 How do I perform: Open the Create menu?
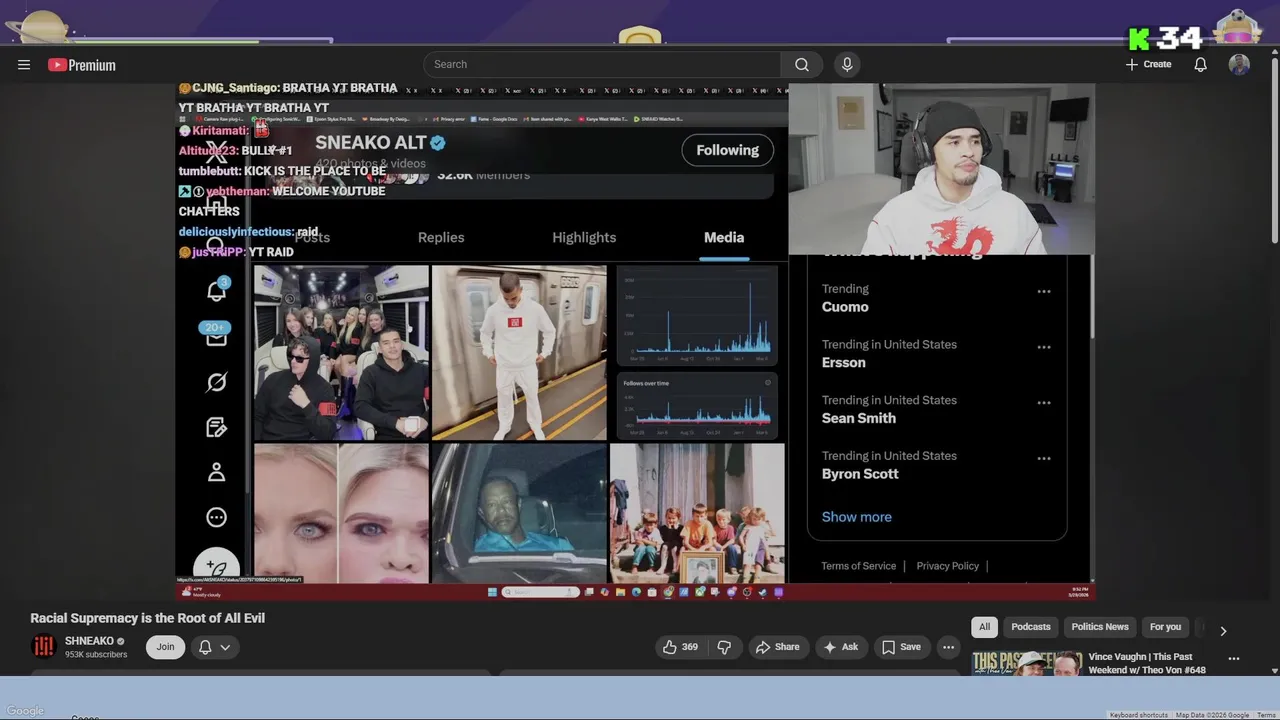pos(1148,64)
